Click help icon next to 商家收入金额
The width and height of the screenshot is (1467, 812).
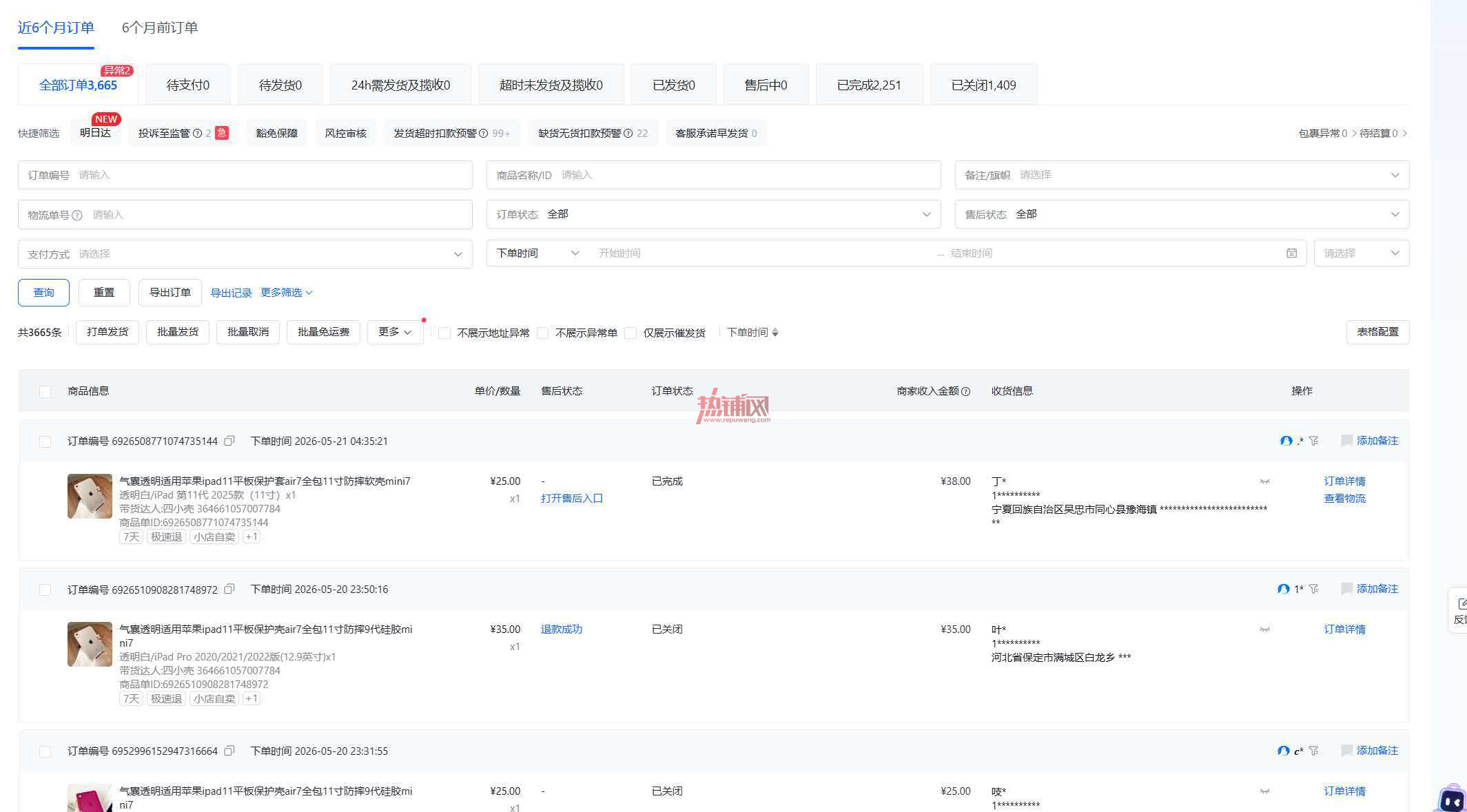[965, 391]
